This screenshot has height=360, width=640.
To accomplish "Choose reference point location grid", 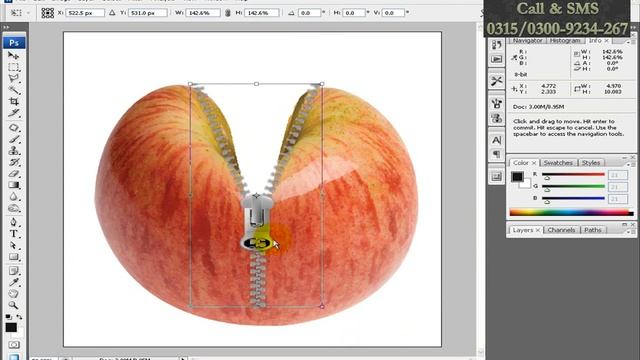I will pos(47,13).
